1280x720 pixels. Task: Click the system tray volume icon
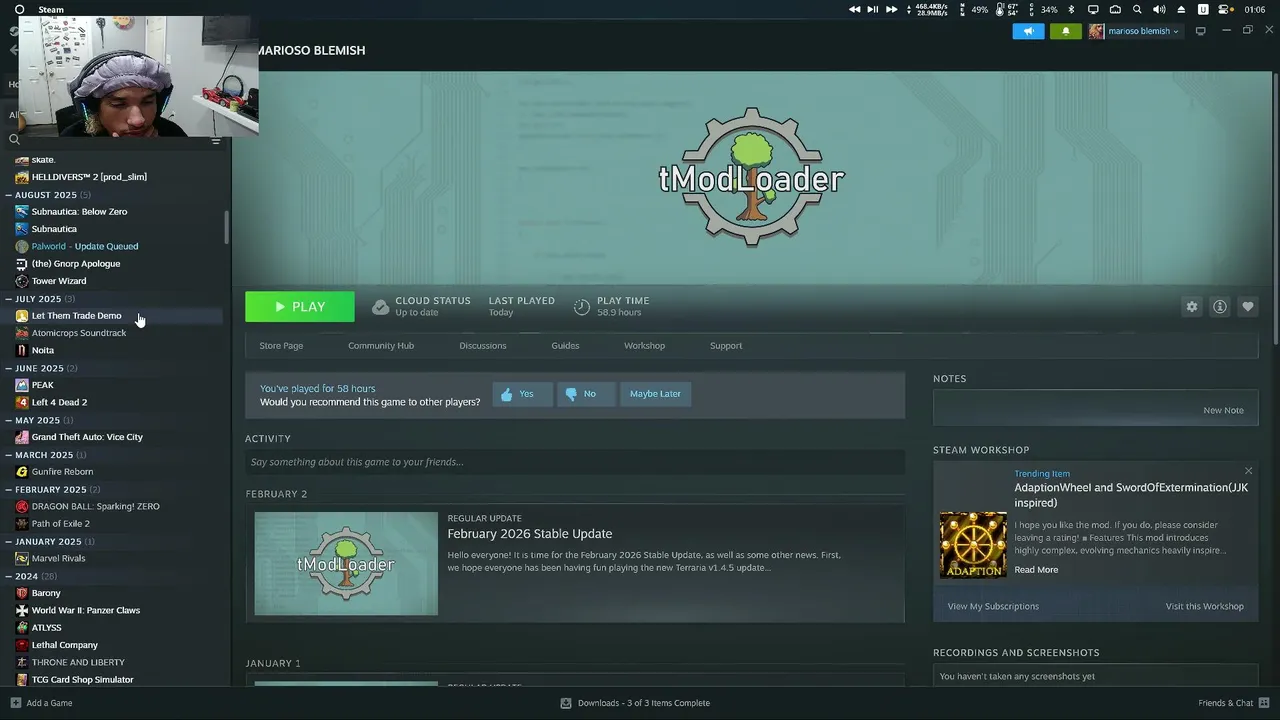coord(1159,9)
